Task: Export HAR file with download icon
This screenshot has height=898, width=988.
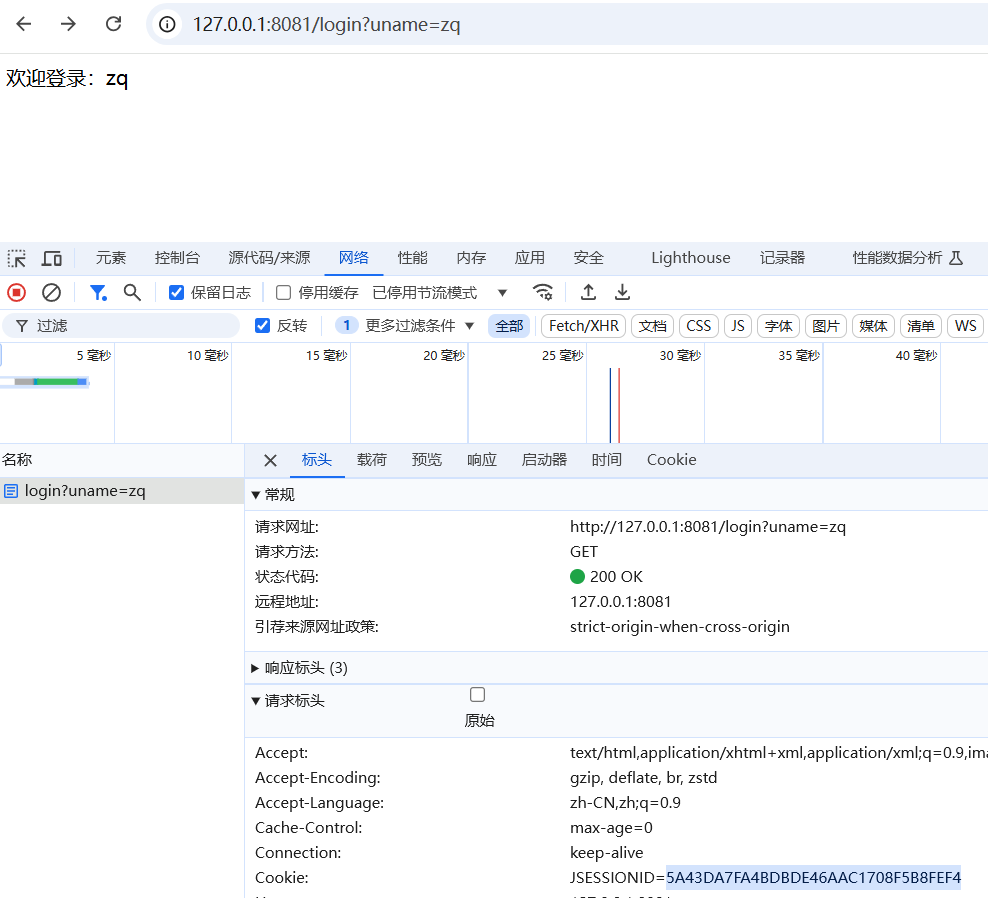Action: click(622, 292)
